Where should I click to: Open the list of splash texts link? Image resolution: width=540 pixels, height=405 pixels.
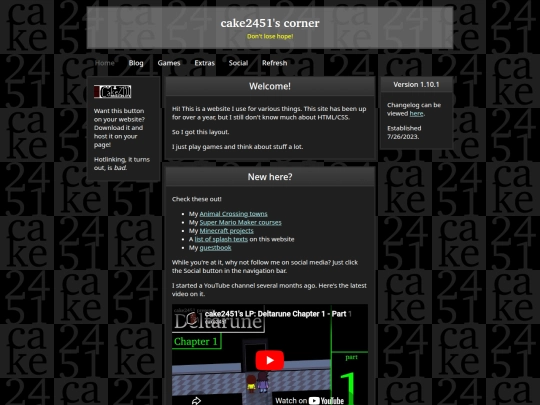[221, 239]
